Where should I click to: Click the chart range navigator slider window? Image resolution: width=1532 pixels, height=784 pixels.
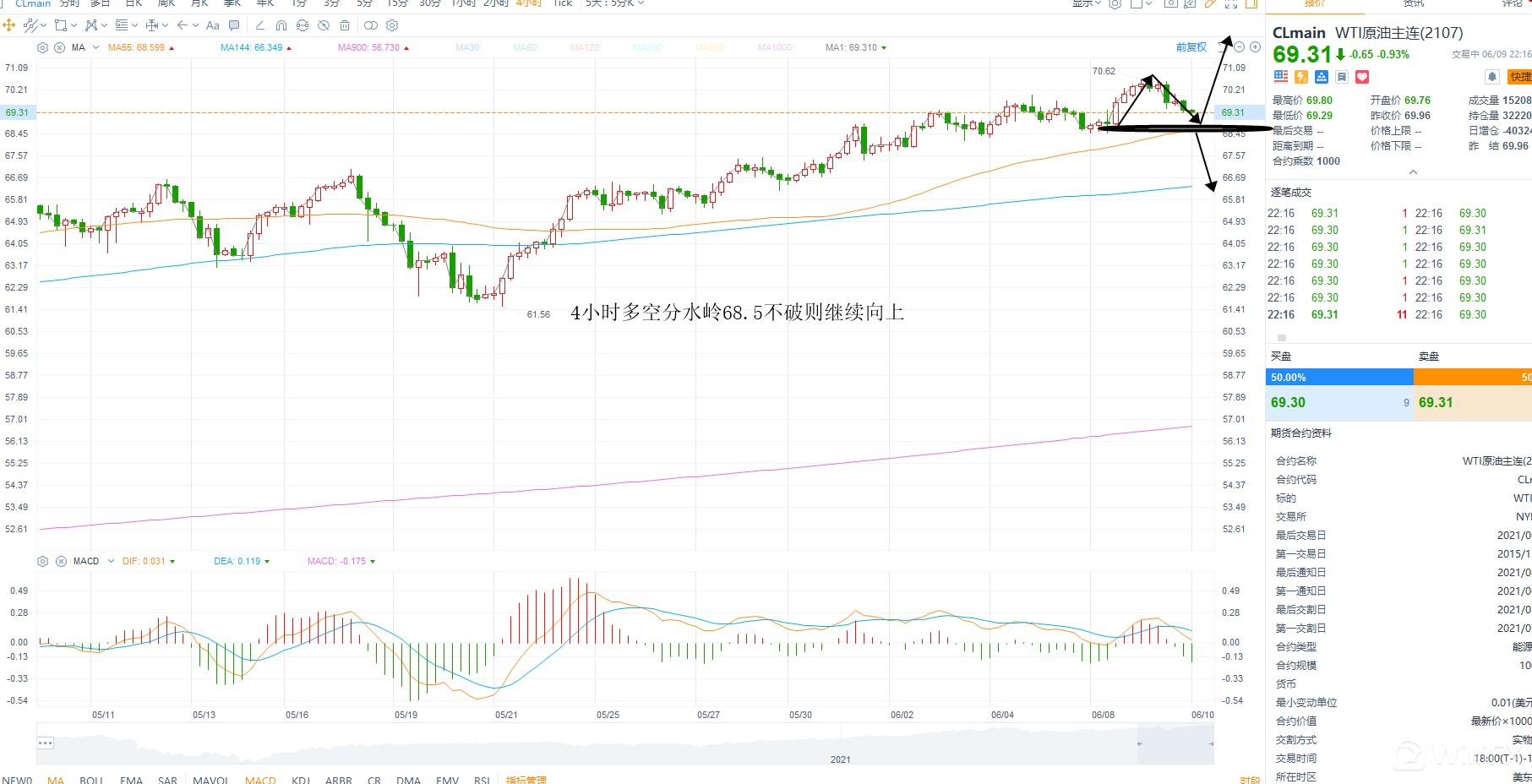(1175, 743)
